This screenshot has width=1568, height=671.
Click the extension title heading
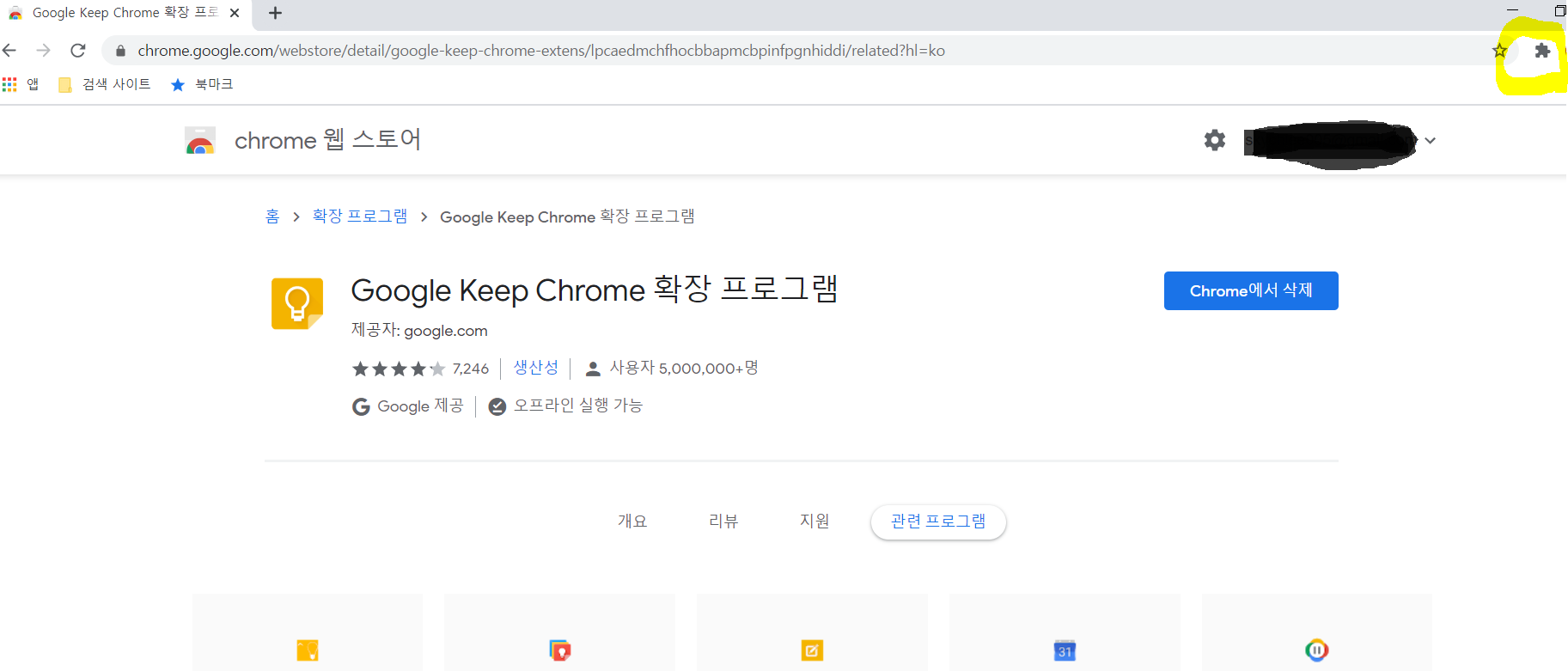(x=595, y=290)
